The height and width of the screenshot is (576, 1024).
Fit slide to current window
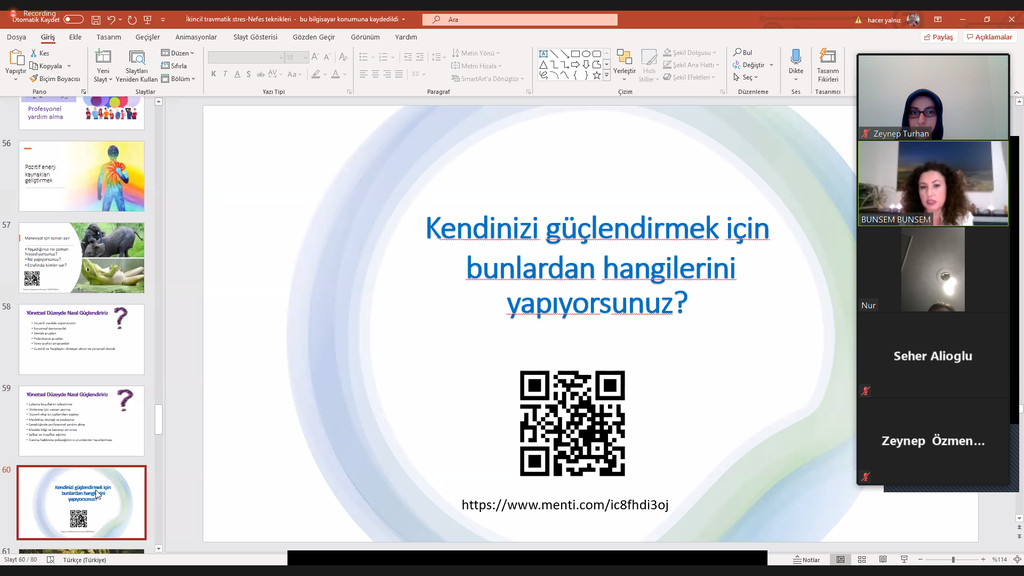coord(1017,560)
